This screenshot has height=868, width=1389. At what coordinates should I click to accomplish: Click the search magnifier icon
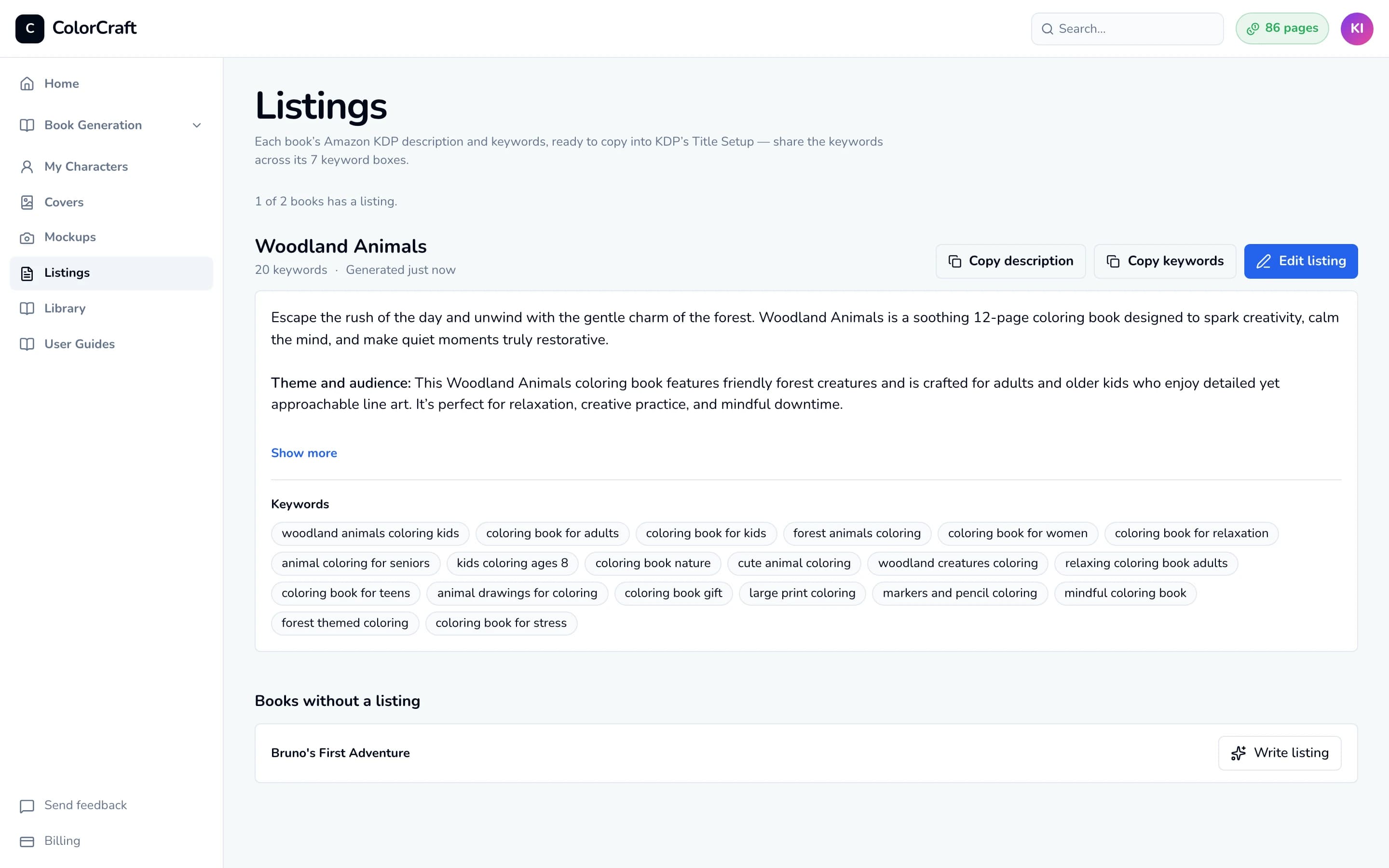(x=1048, y=29)
